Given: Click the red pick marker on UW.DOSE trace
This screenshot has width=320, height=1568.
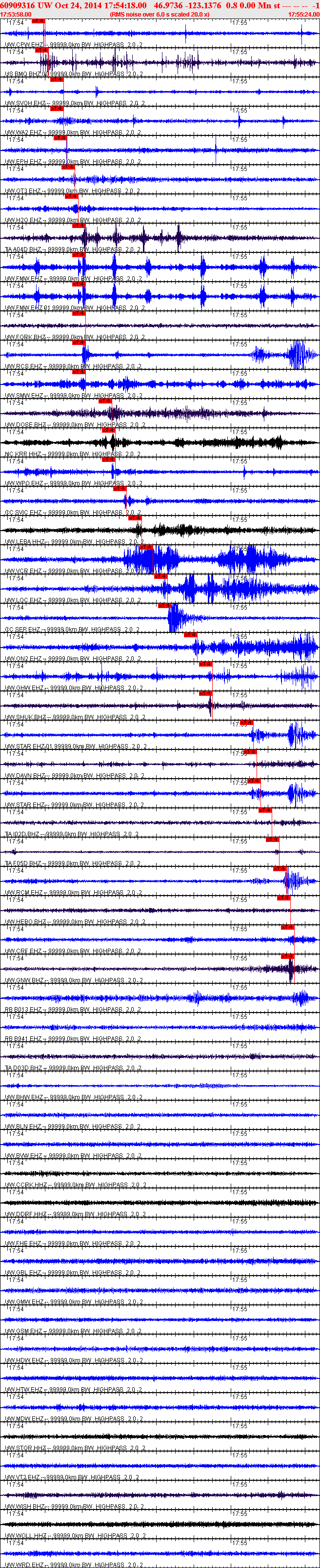Looking at the screenshot, I should (105, 401).
